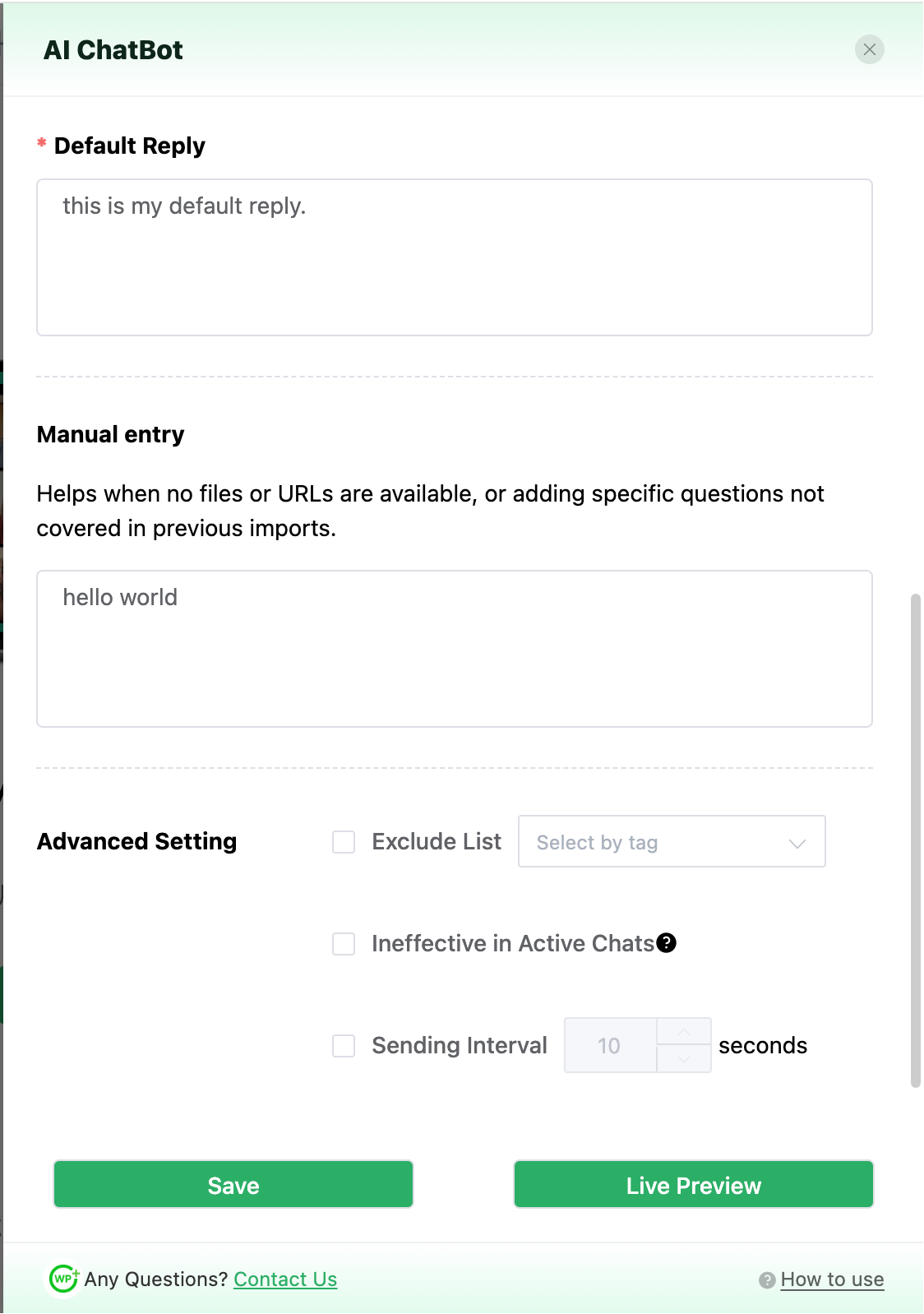Click the red asterisk beside Default Reply
Viewport: 924px width, 1314px height.
pos(41,143)
